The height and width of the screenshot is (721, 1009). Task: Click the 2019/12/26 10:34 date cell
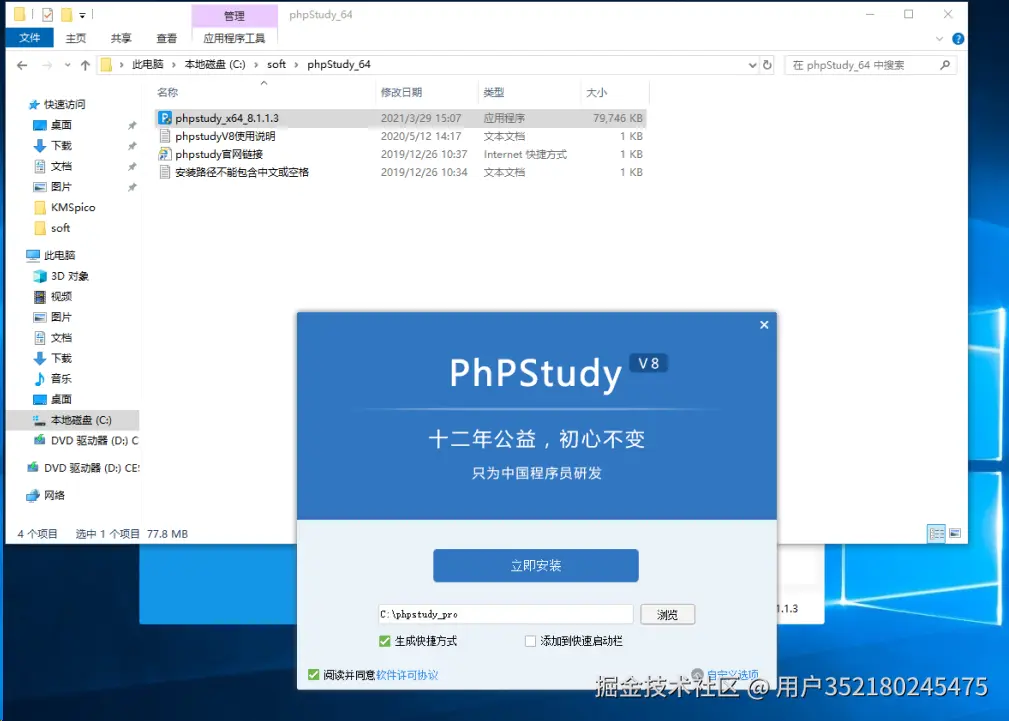click(424, 173)
